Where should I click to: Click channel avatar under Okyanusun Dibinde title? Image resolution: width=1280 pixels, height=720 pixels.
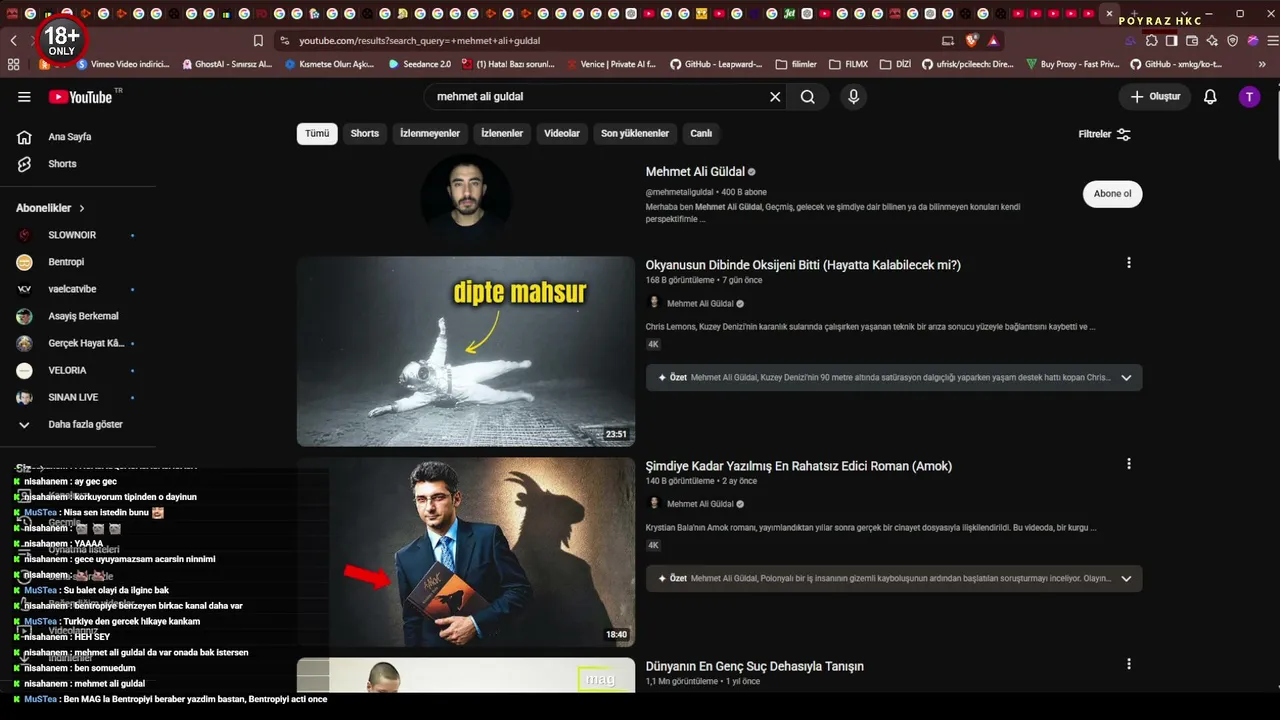[654, 303]
